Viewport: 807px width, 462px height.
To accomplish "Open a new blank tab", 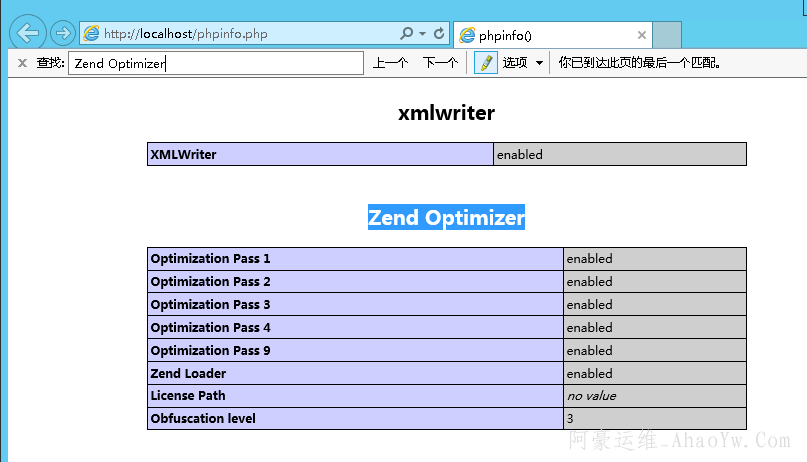I will coord(667,35).
